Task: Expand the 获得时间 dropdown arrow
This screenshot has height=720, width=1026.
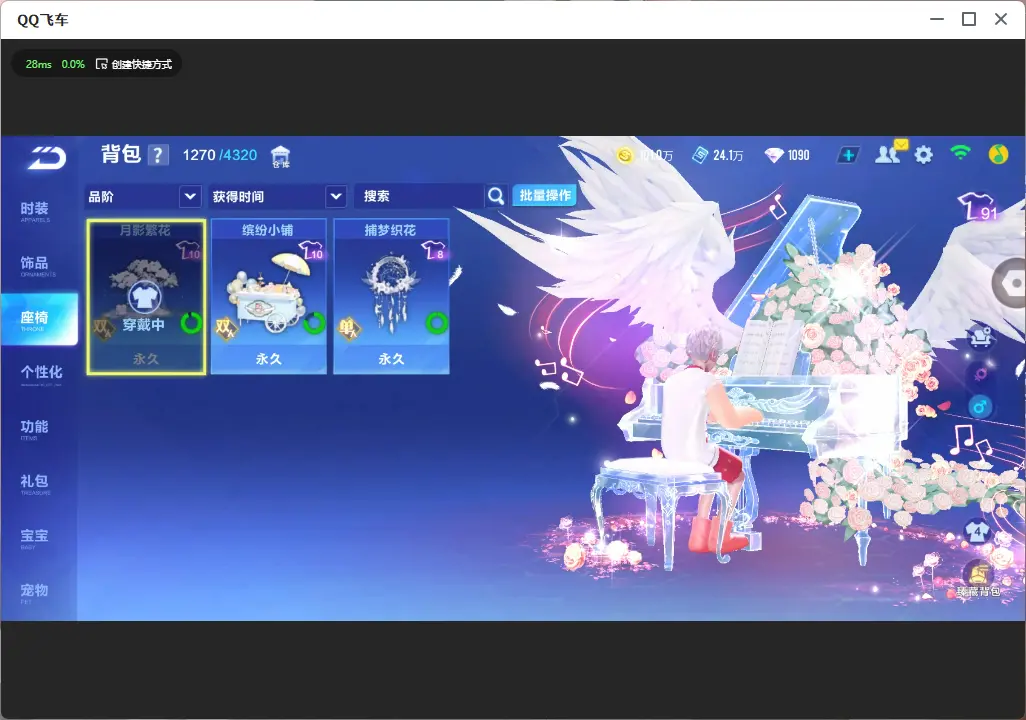Action: [x=336, y=196]
